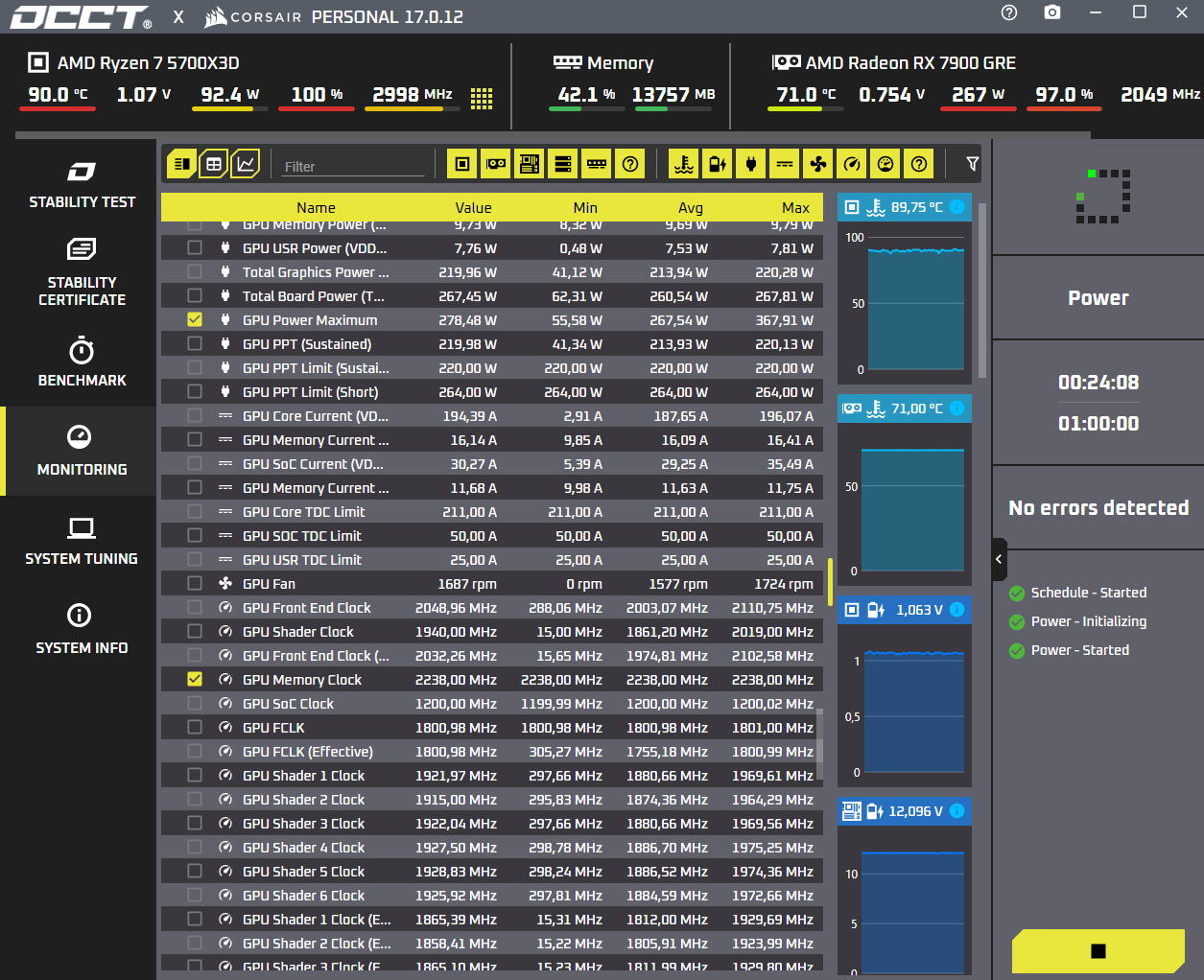This screenshot has height=980, width=1204.
Task: Check the GPU FCLK checkbox
Action: 195,727
